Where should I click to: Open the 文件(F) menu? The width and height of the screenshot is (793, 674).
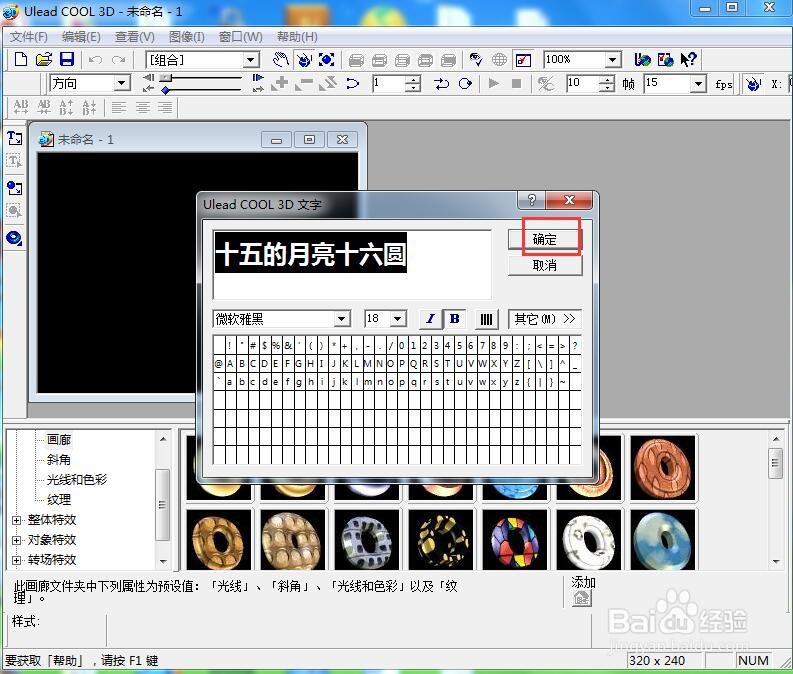click(29, 37)
